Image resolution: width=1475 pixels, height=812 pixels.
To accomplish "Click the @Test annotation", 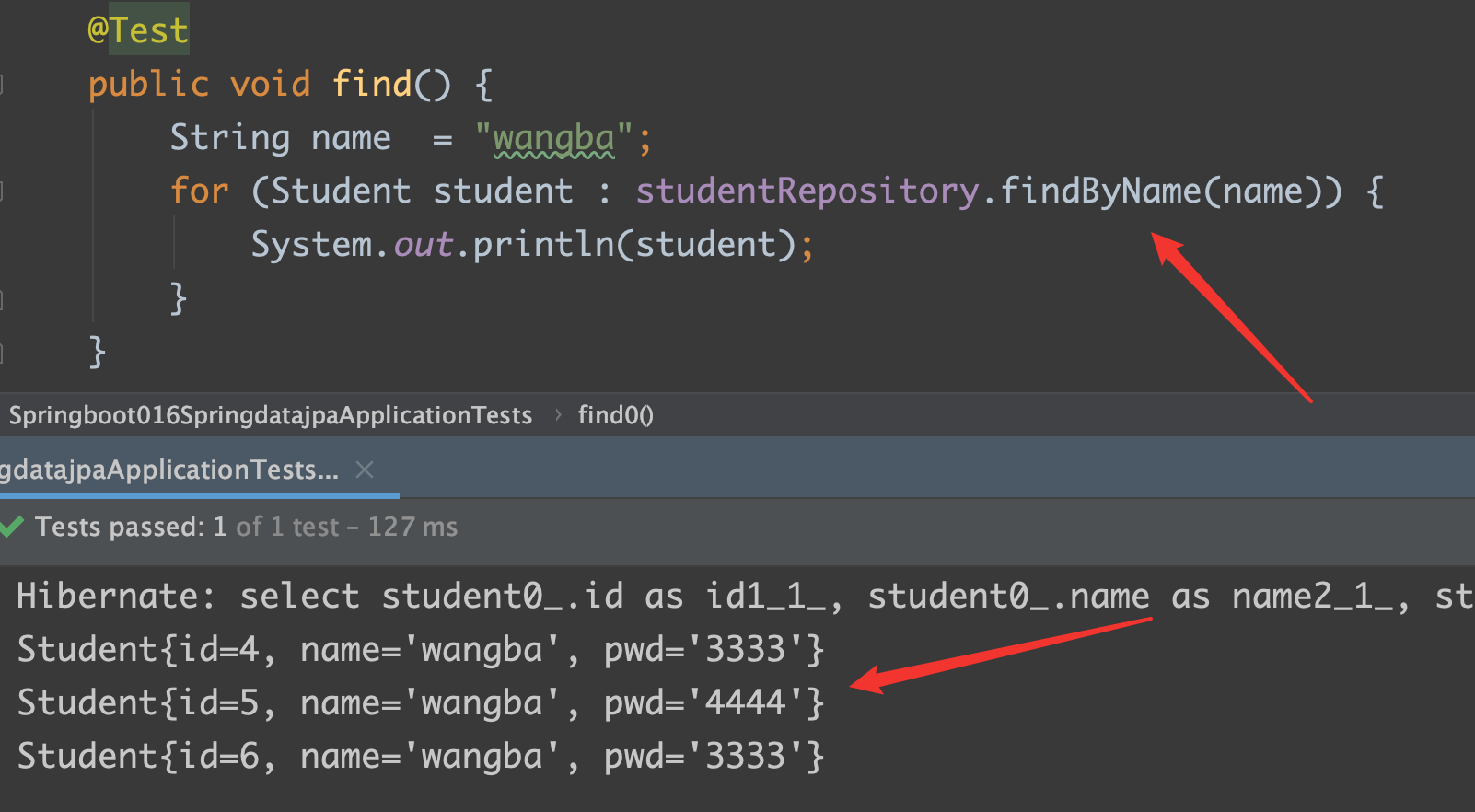I will coord(138,30).
